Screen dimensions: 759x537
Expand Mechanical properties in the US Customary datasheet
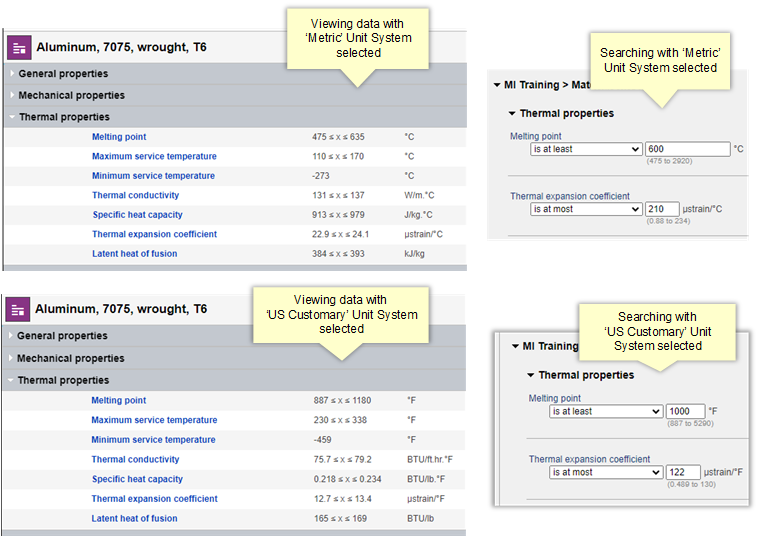tap(11, 358)
